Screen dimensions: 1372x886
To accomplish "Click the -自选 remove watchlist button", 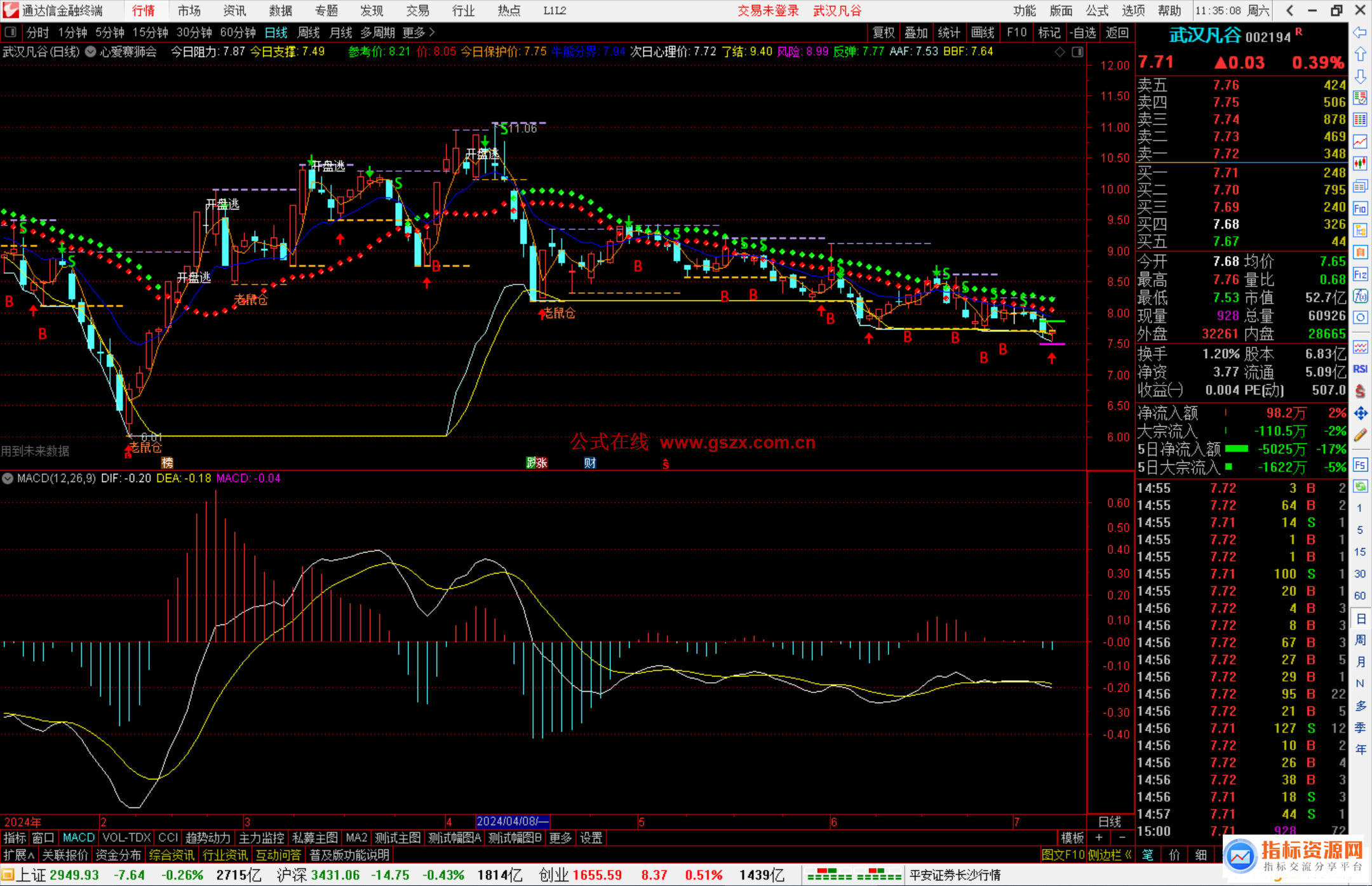I will pyautogui.click(x=1082, y=32).
